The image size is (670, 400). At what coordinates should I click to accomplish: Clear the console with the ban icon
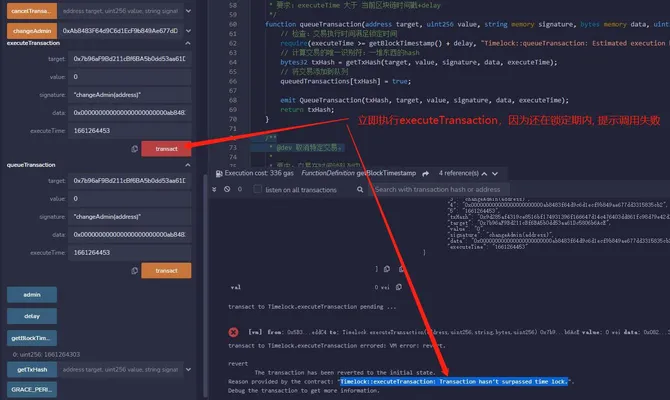pos(227,189)
